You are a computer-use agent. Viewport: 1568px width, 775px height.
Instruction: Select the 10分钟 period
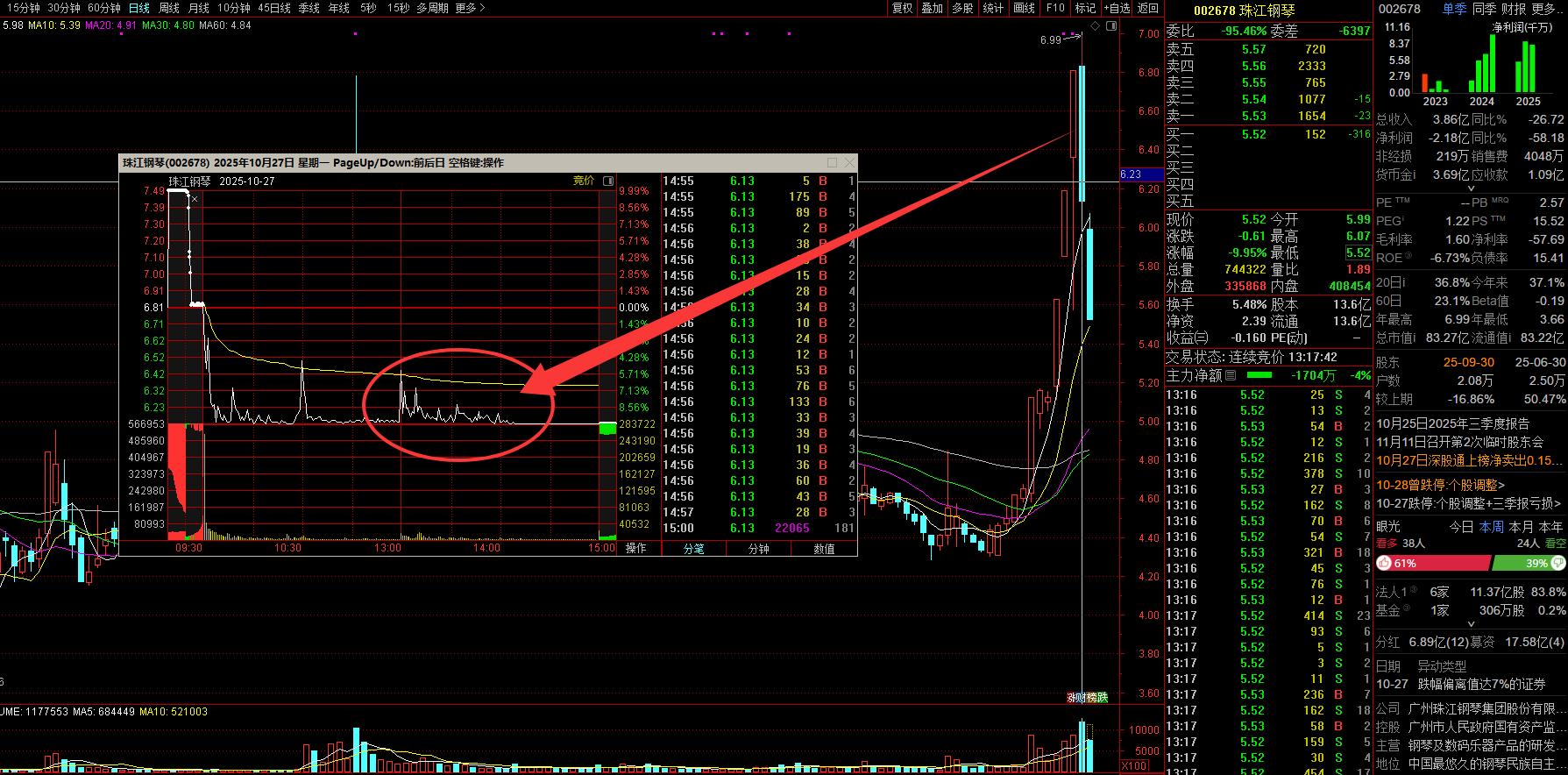[x=234, y=8]
